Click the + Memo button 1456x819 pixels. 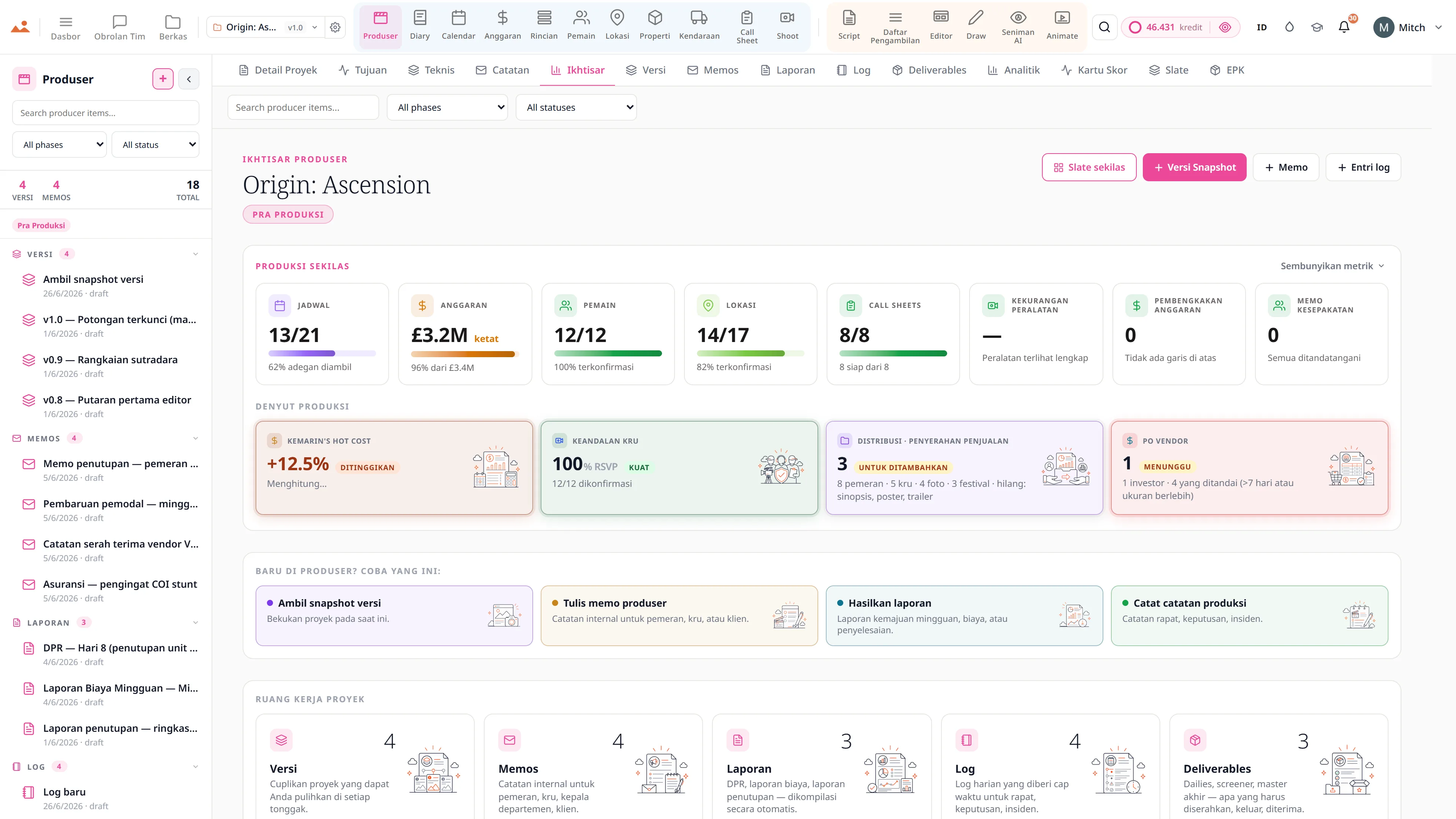click(x=1286, y=167)
